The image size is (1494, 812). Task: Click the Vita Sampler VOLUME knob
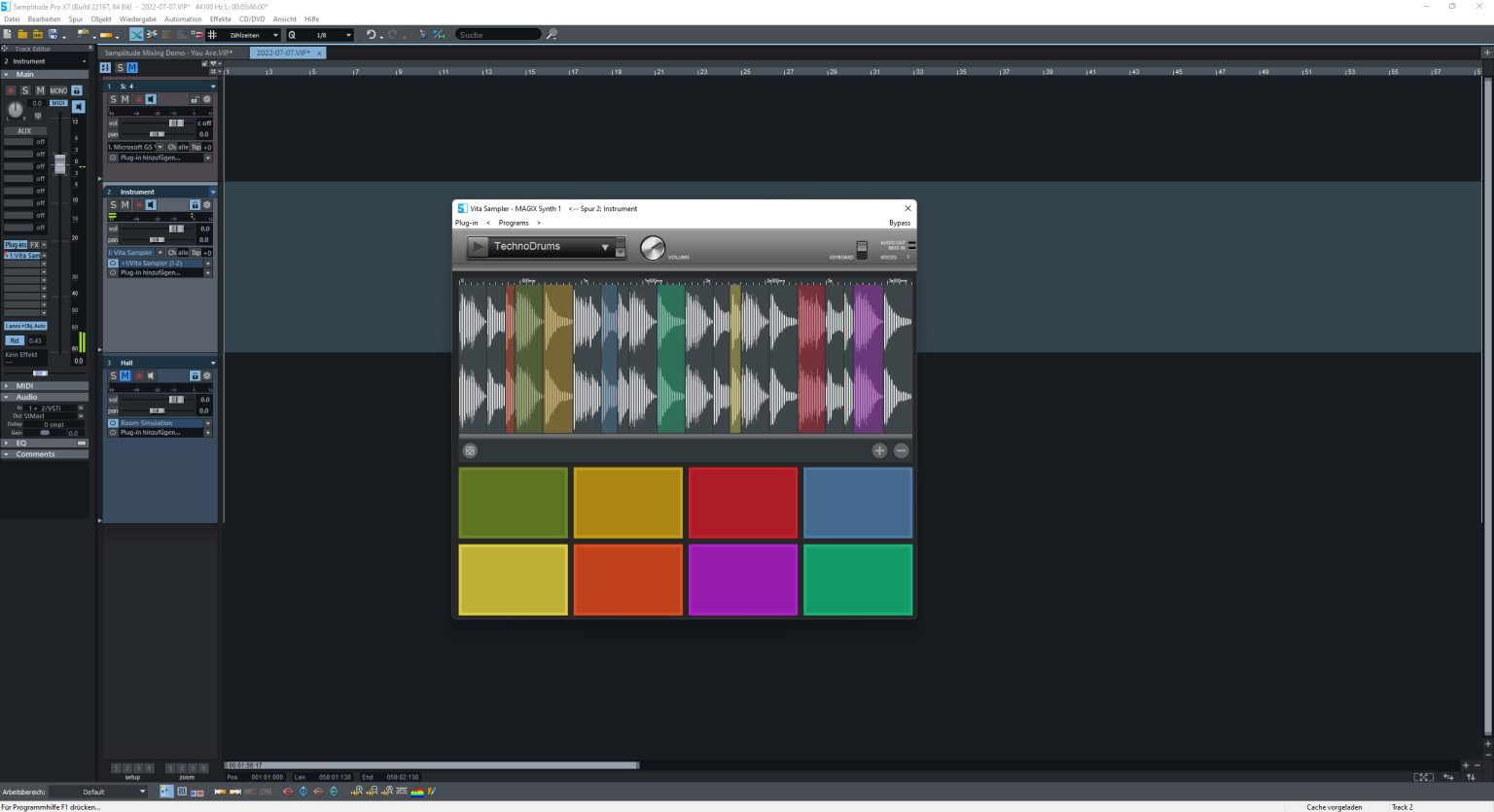653,248
